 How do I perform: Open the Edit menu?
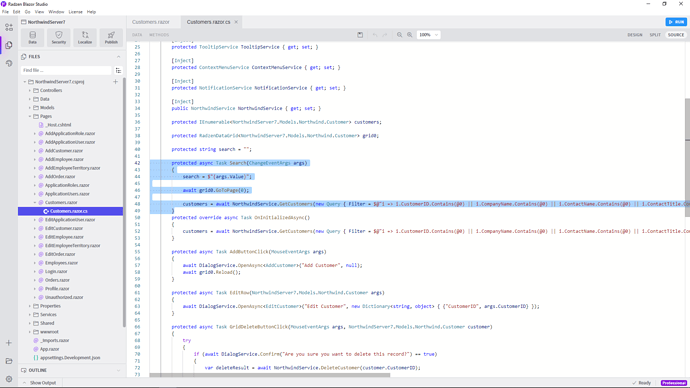pos(16,12)
